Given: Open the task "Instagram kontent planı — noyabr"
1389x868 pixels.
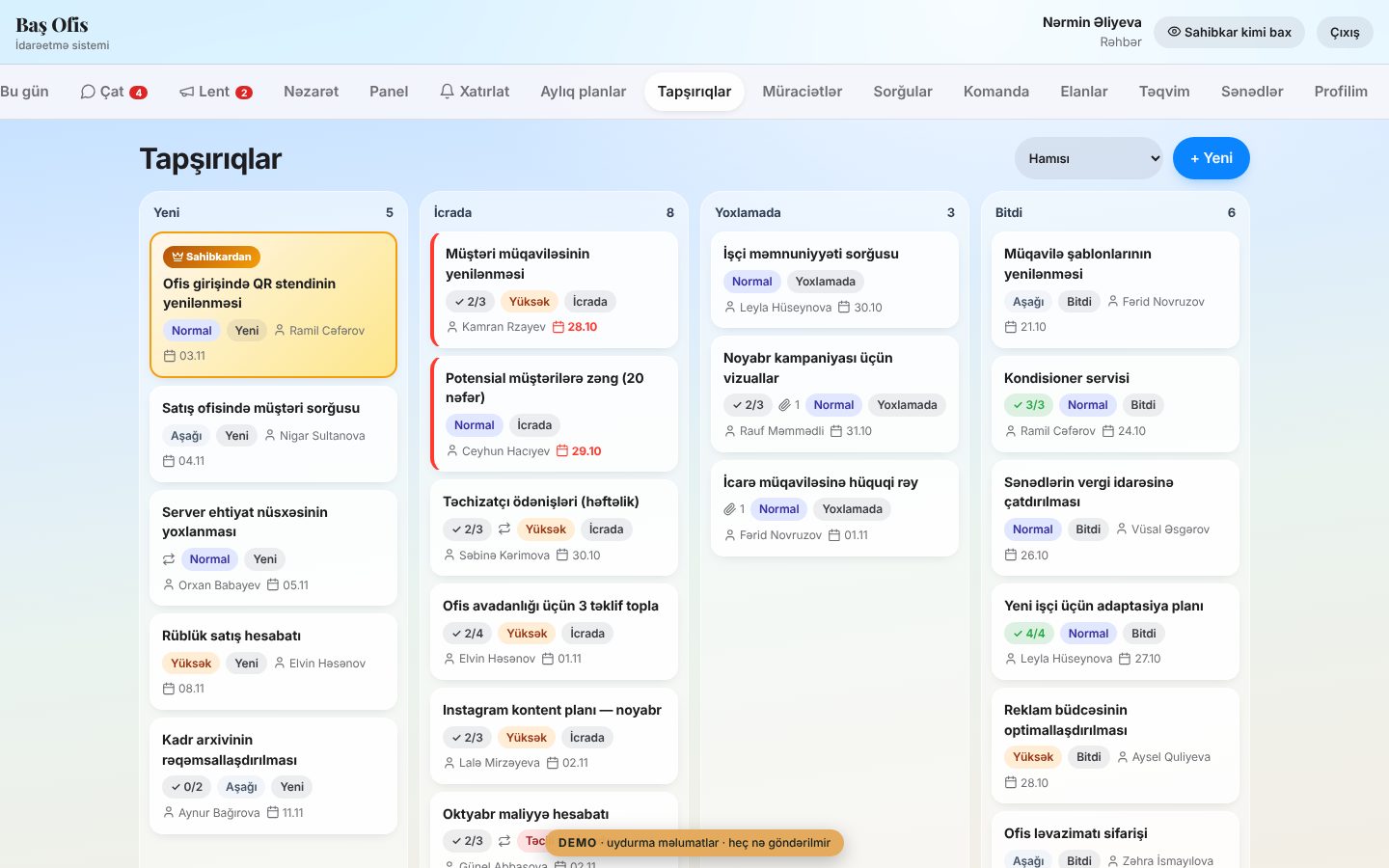Looking at the screenshot, I should click(555, 736).
